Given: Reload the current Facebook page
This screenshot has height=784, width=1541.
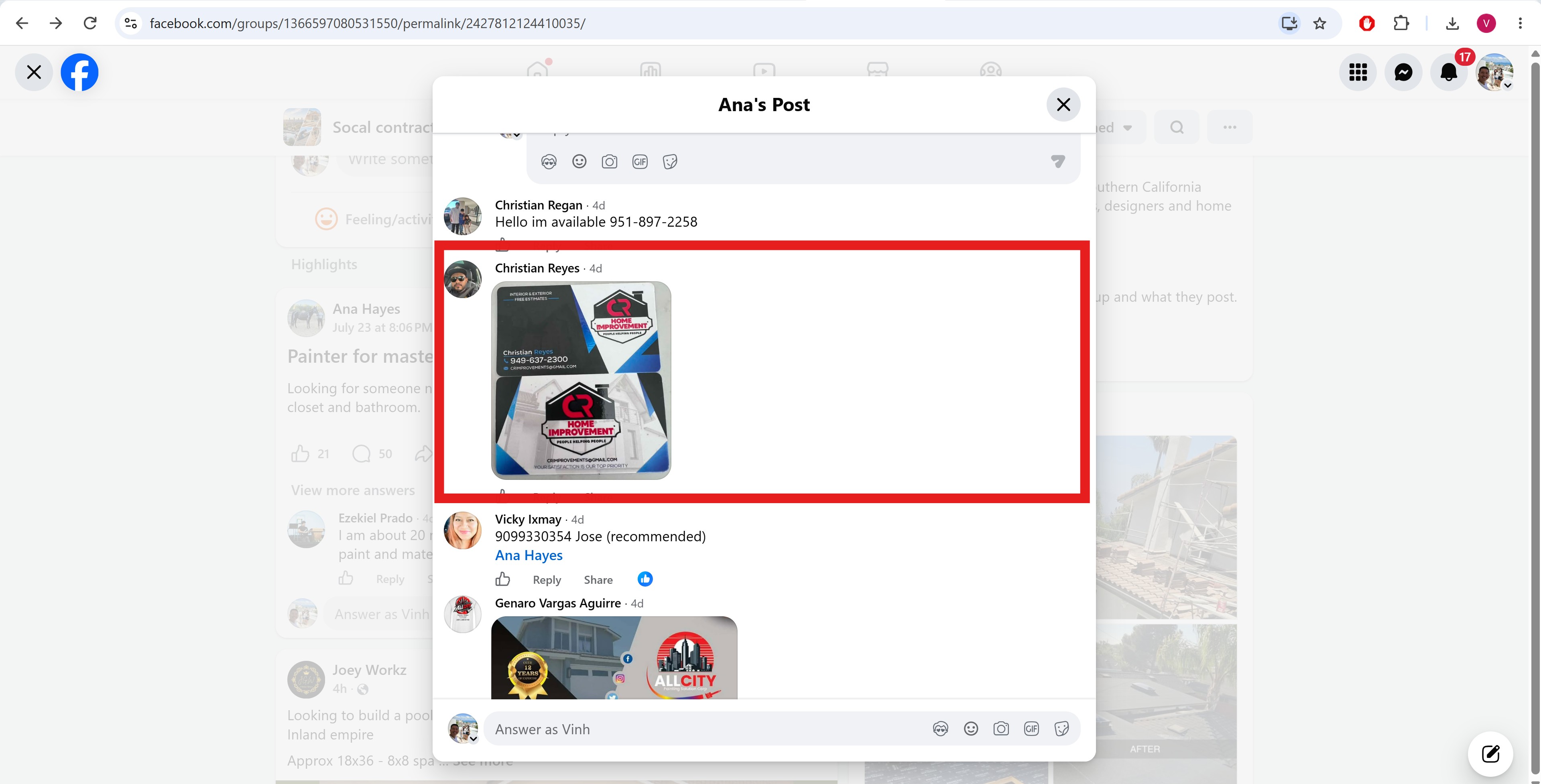Looking at the screenshot, I should click(90, 23).
